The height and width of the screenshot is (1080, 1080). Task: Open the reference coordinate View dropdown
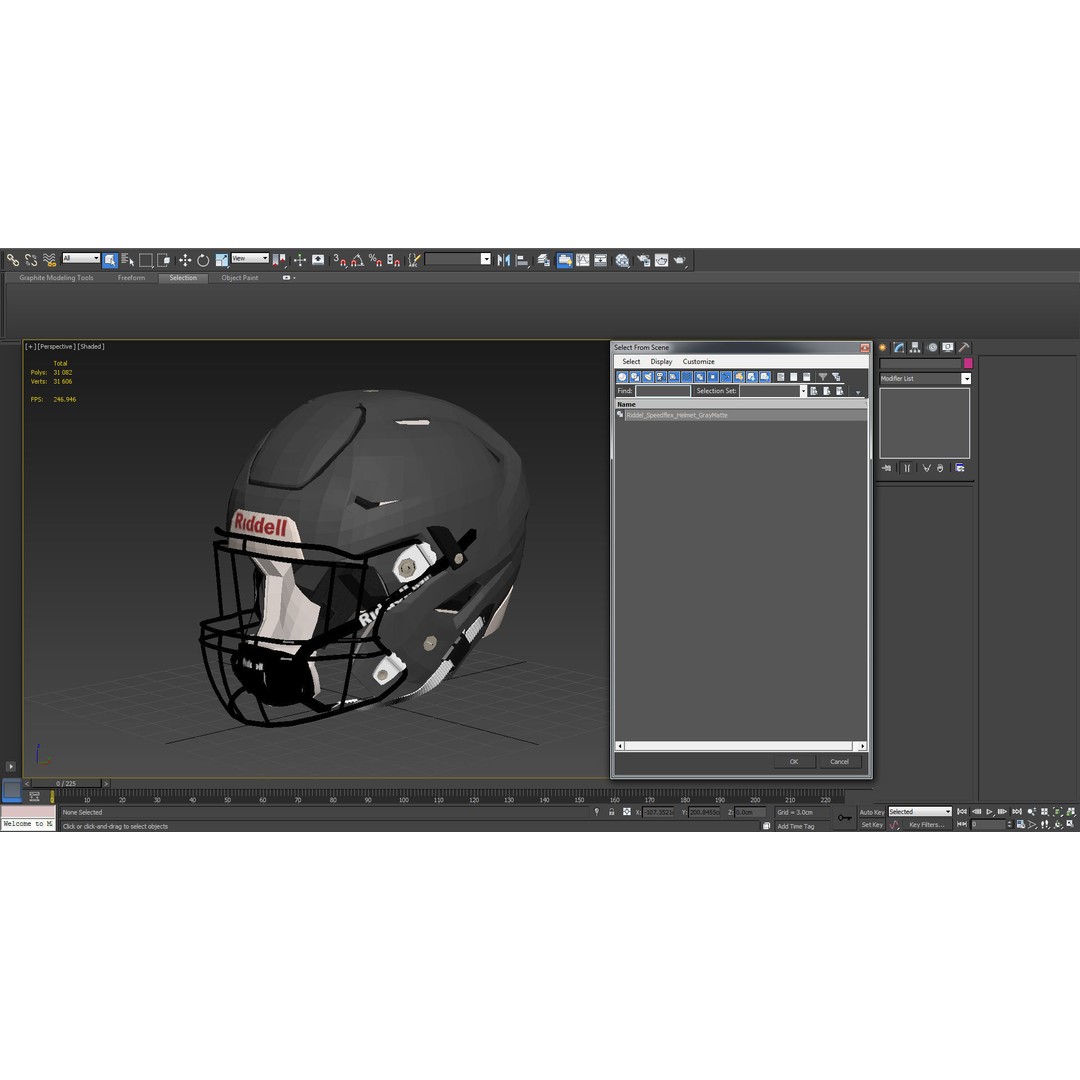pyautogui.click(x=250, y=258)
